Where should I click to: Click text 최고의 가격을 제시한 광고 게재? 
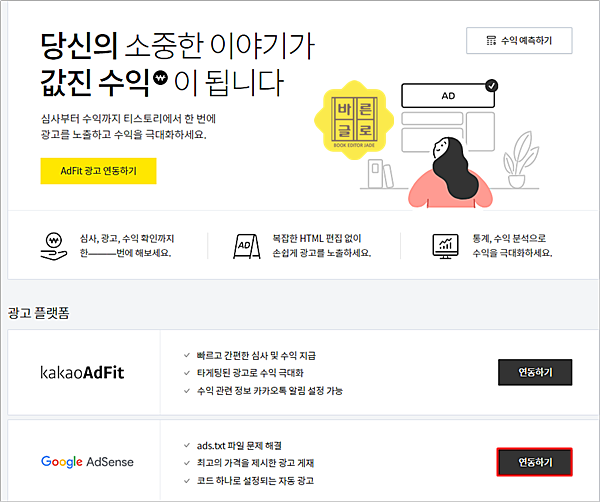(x=255, y=463)
